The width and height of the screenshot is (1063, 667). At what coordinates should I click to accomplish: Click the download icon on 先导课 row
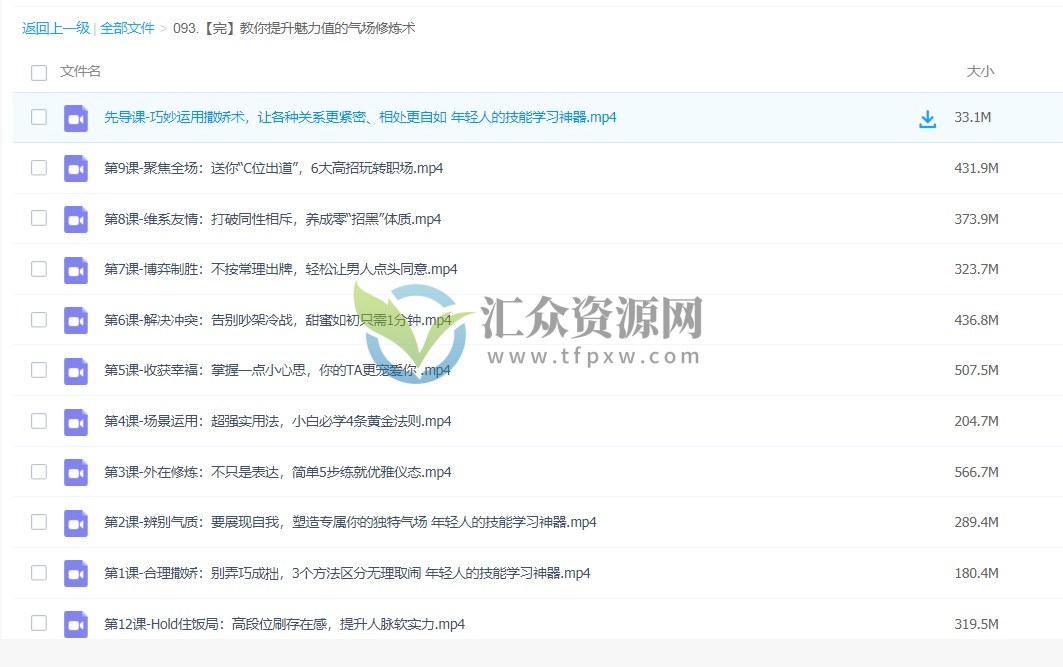[x=927, y=117]
